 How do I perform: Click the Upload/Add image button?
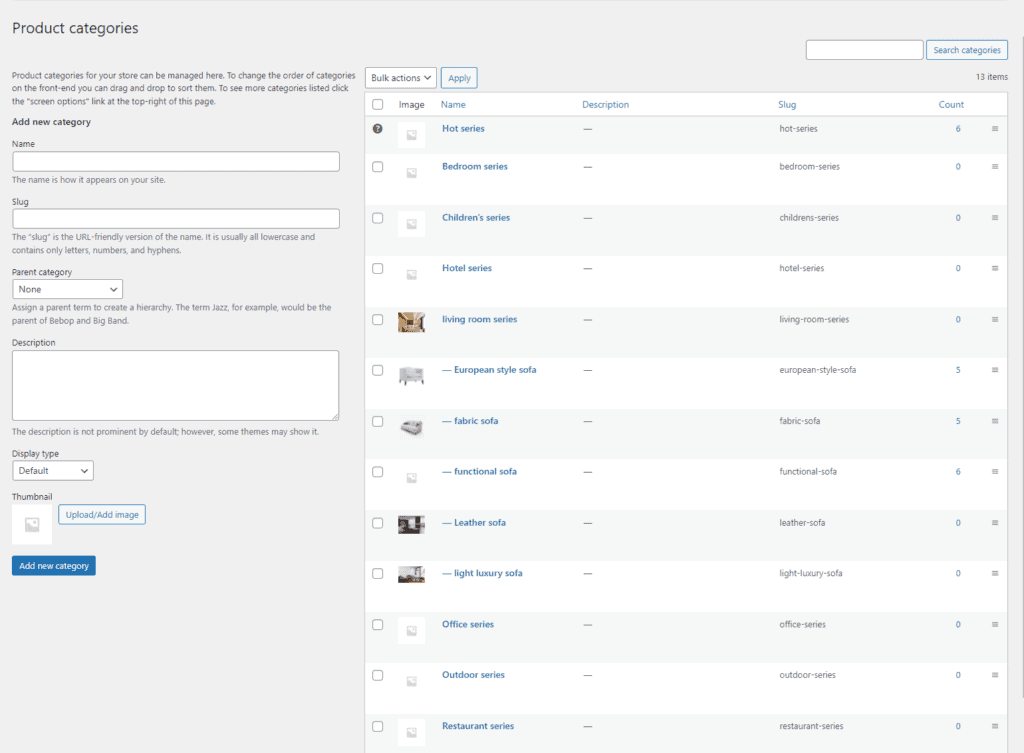[102, 515]
